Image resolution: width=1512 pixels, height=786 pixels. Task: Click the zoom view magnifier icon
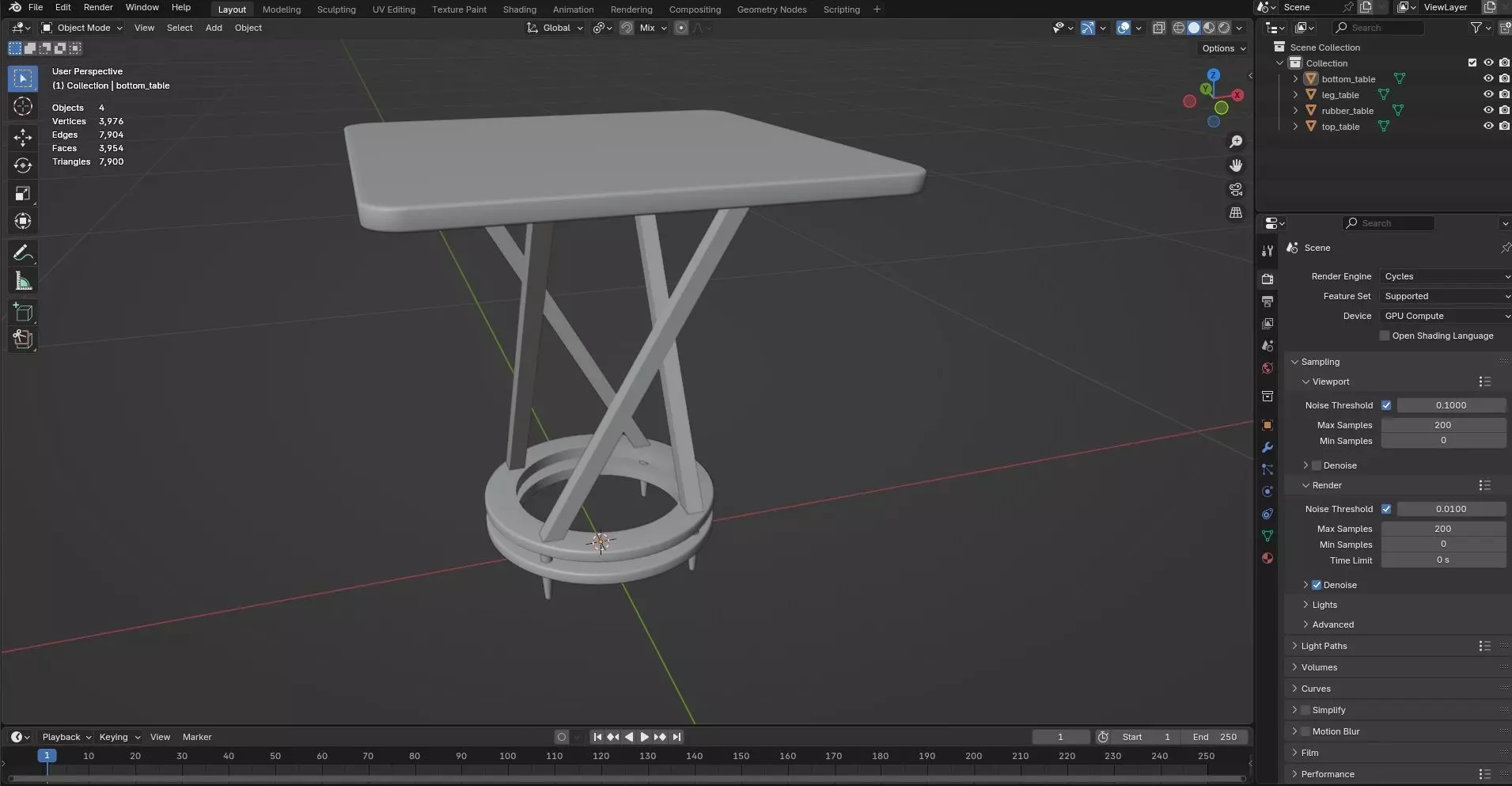click(1236, 142)
